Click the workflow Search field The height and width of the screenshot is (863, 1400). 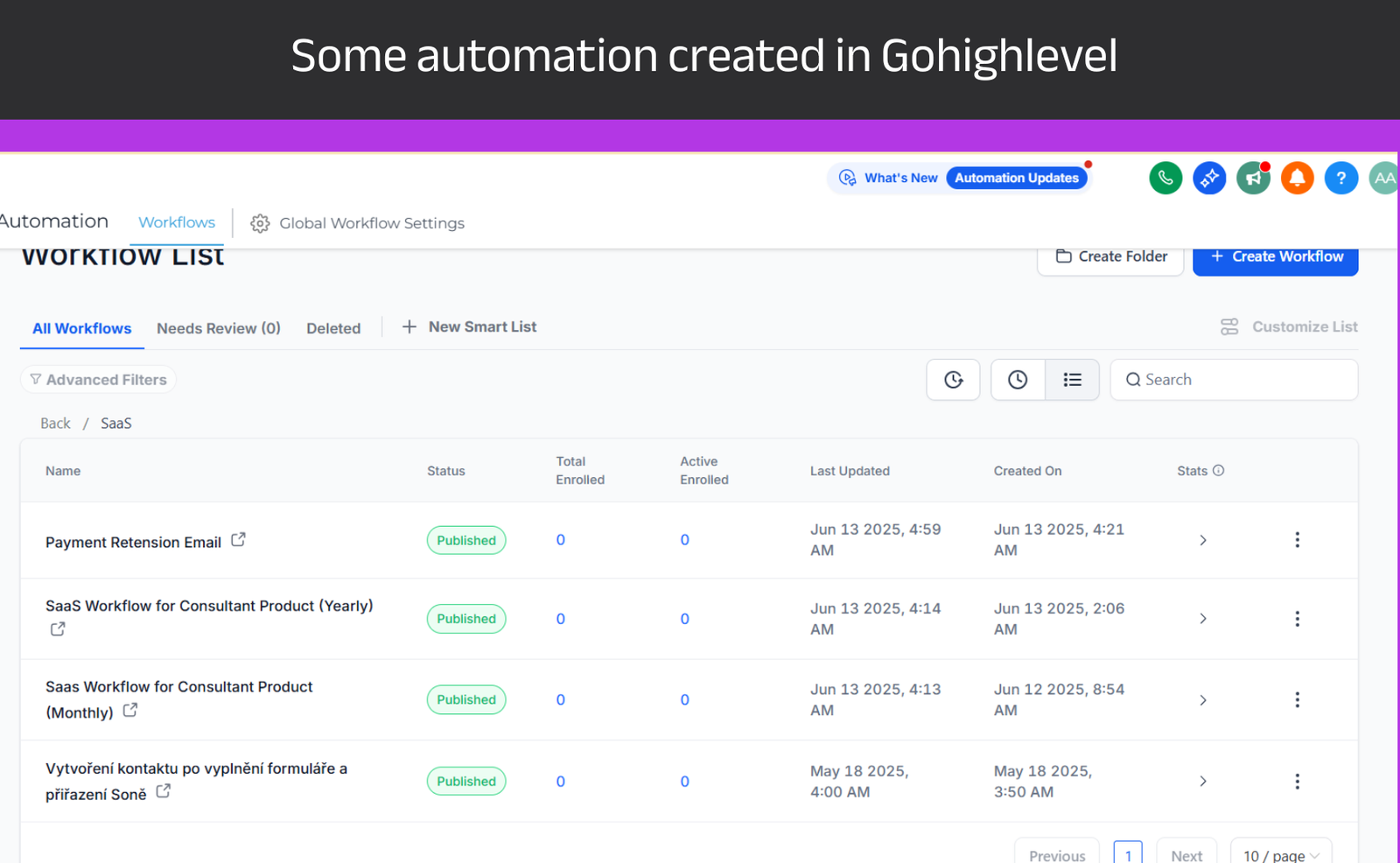click(1242, 380)
